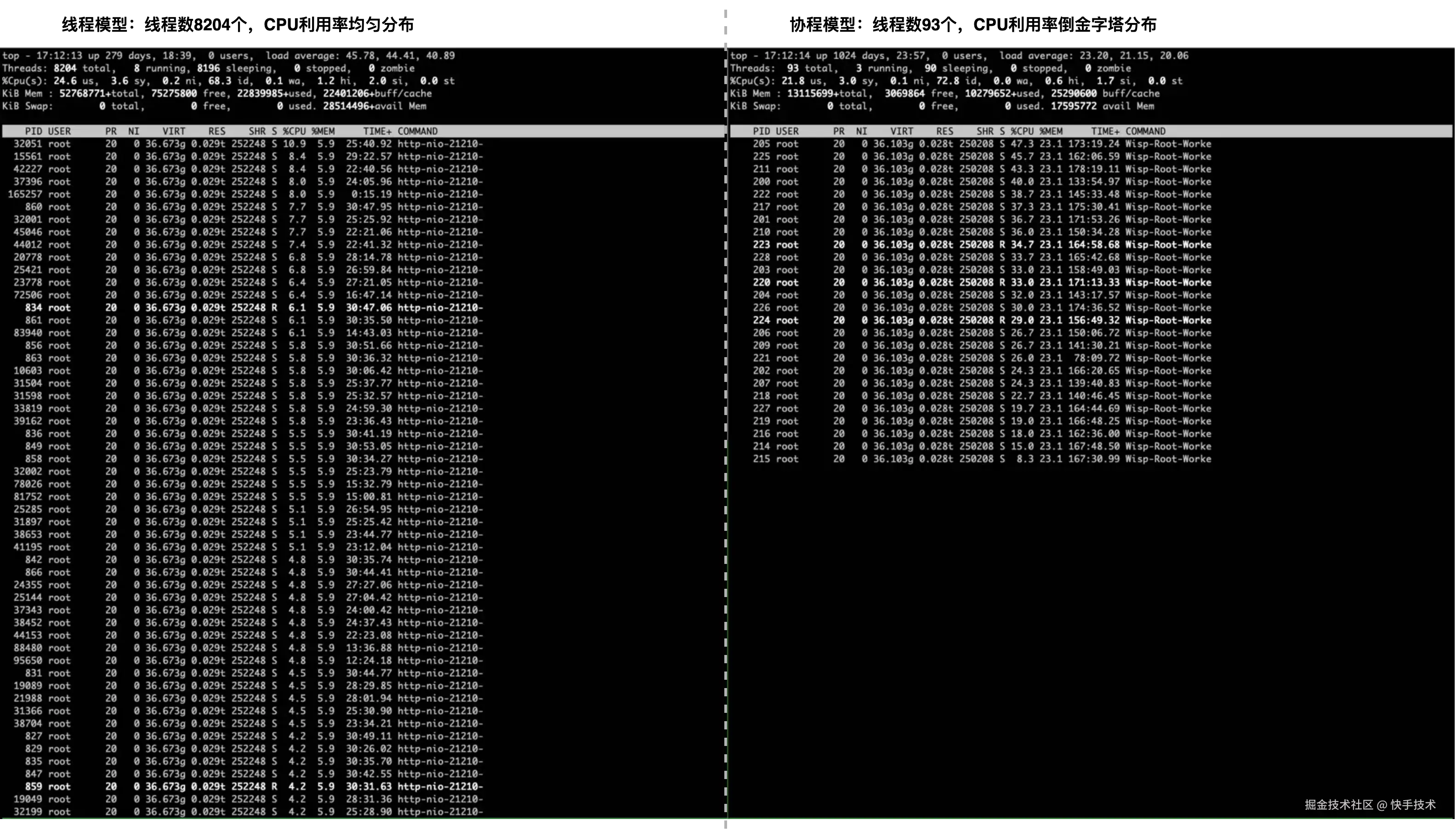Click the Threads: 8204 total summary line
This screenshot has height=831, width=1456.
[x=57, y=68]
